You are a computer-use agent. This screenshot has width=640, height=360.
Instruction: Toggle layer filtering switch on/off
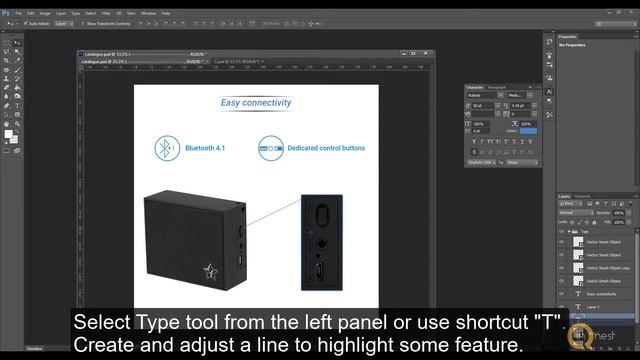coord(631,203)
